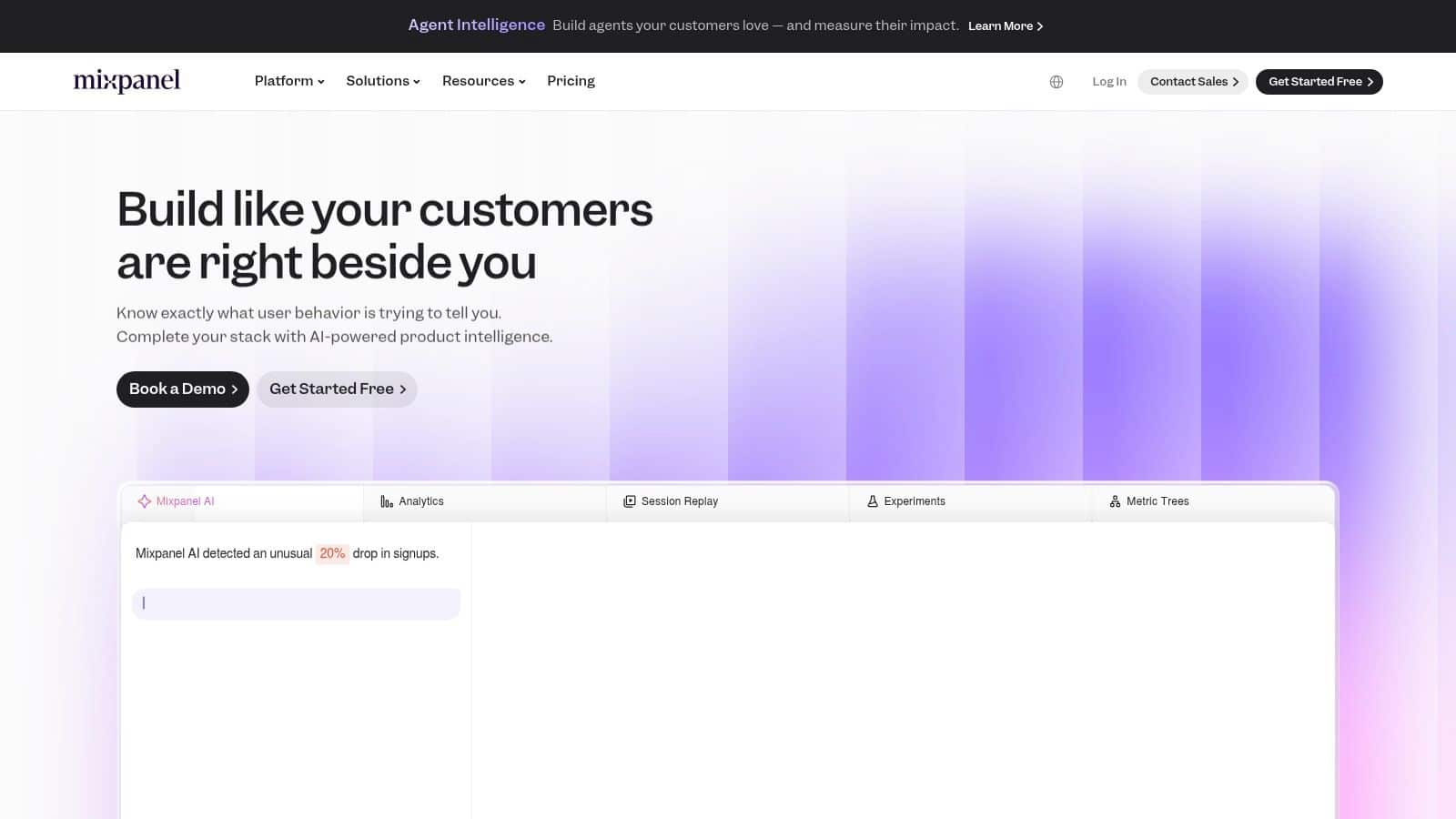Screen dimensions: 1456x819
Task: Switch to the Metric Trees tab
Action: 1213,501
